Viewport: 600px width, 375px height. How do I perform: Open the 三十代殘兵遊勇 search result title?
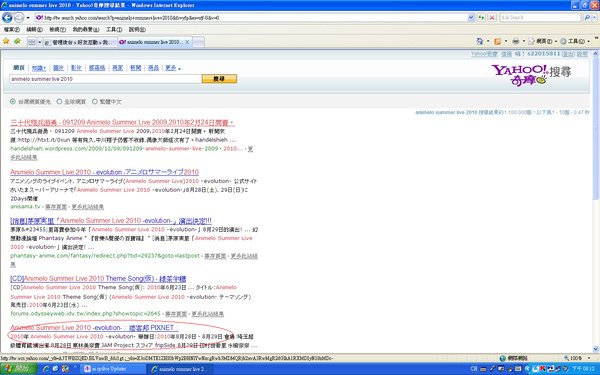click(122, 122)
